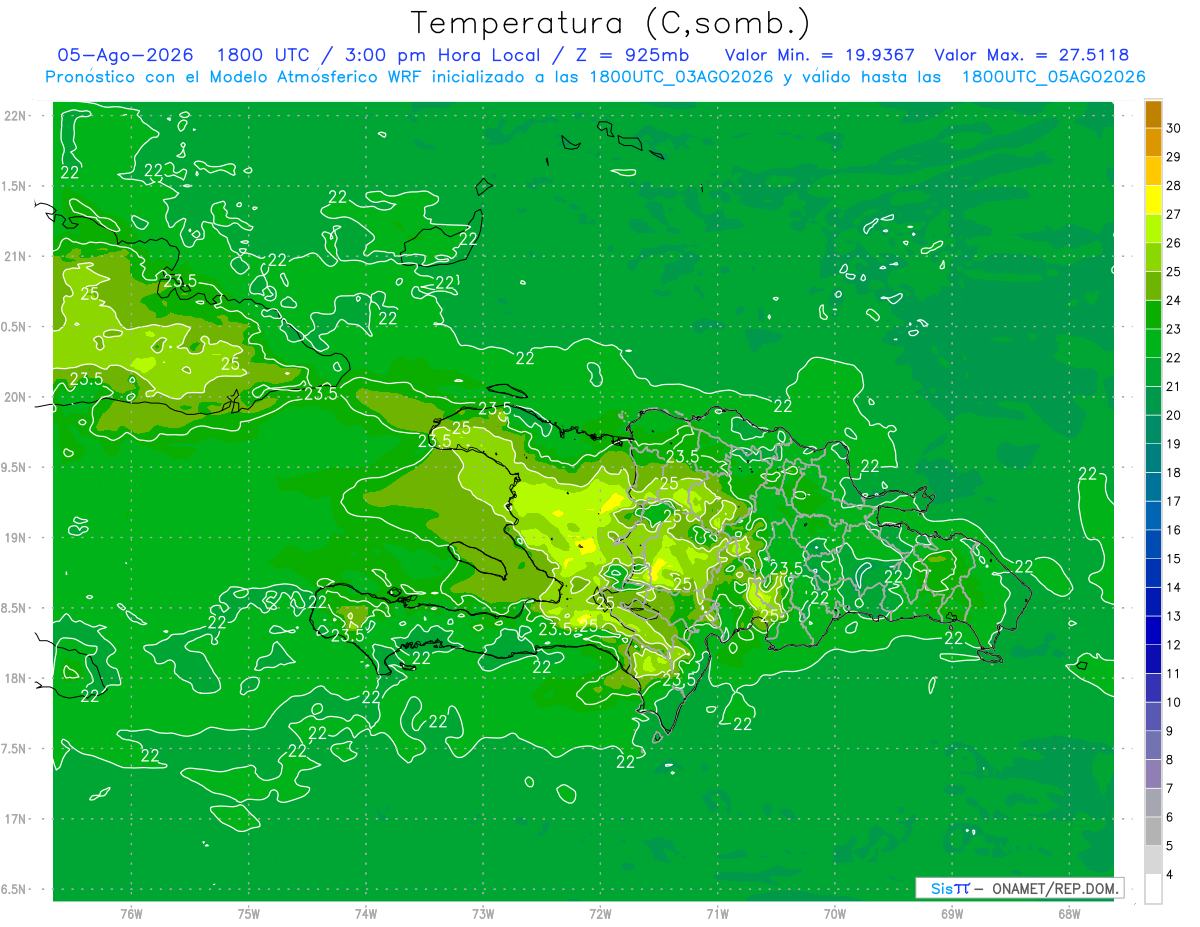Click the color bar value '29'
Viewport: 1200px width, 927px height.
tap(1174, 157)
